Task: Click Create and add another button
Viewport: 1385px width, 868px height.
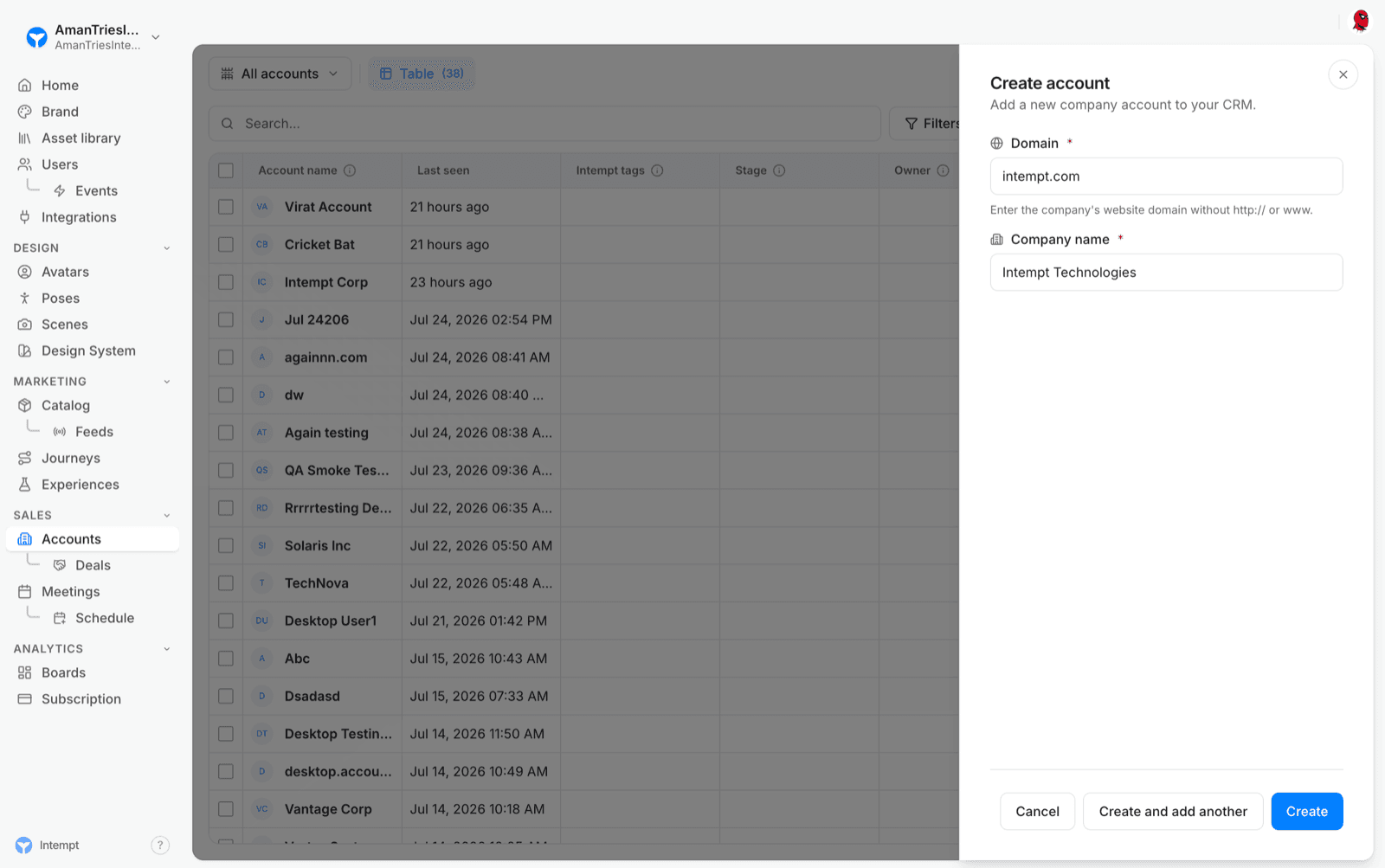Action: [1173, 812]
